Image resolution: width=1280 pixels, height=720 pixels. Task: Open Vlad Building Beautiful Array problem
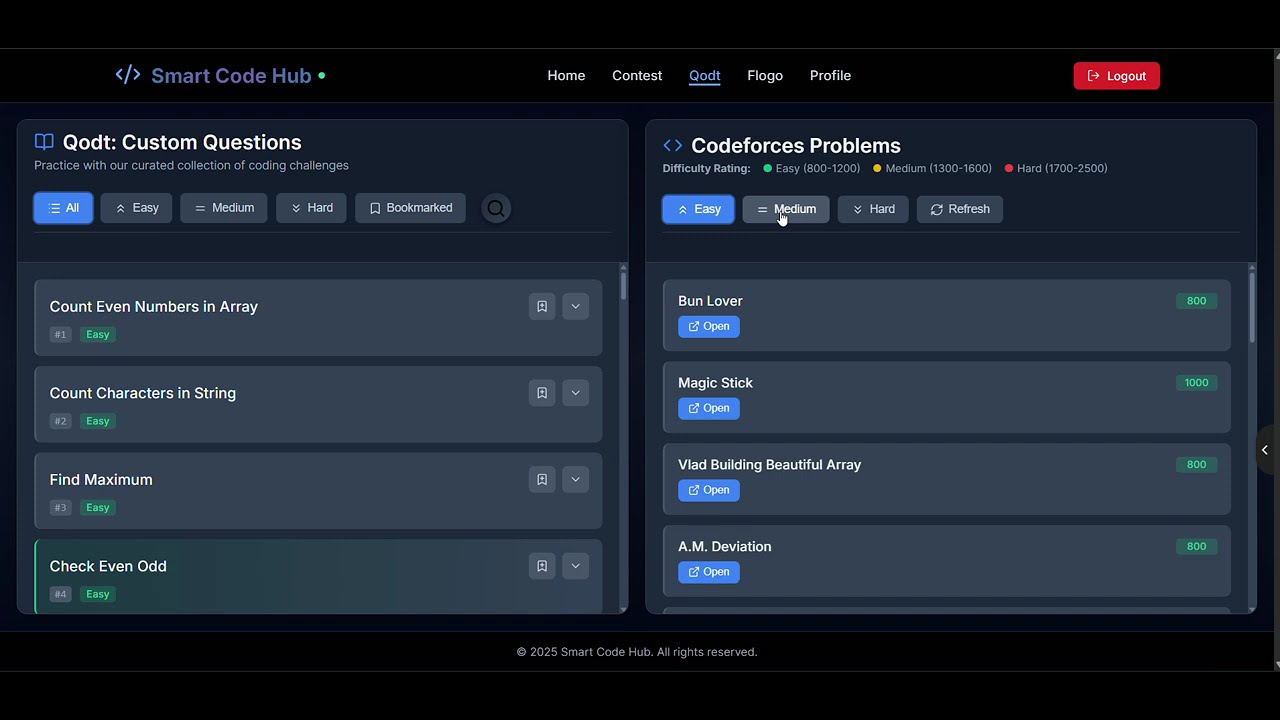pyautogui.click(x=709, y=490)
